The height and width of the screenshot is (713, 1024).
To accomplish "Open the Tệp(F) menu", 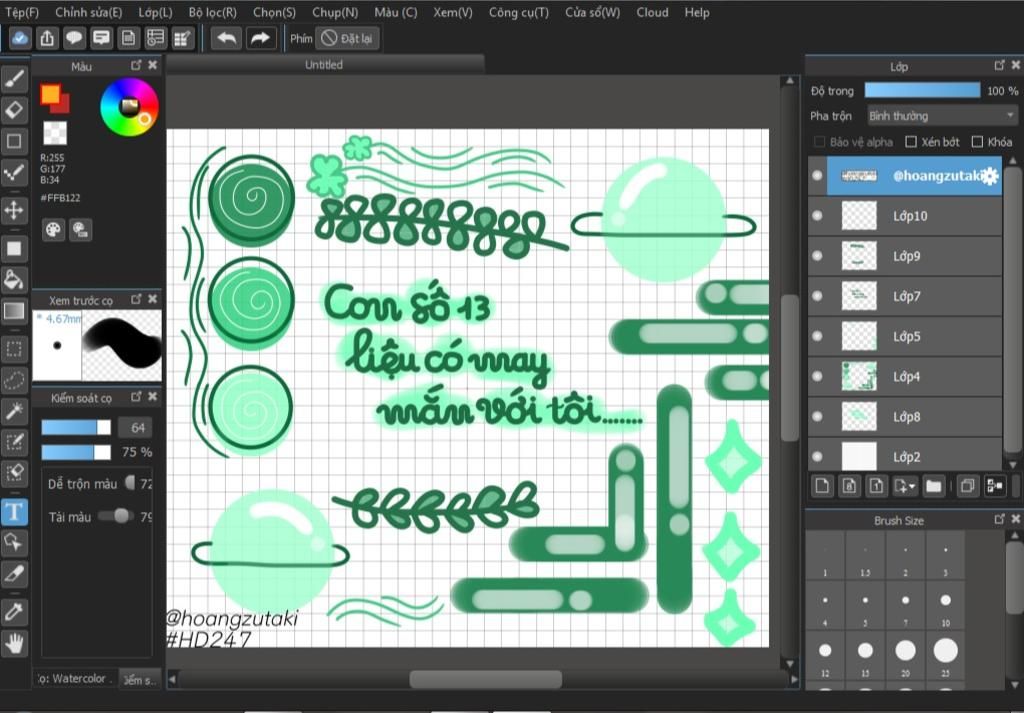I will 22,12.
